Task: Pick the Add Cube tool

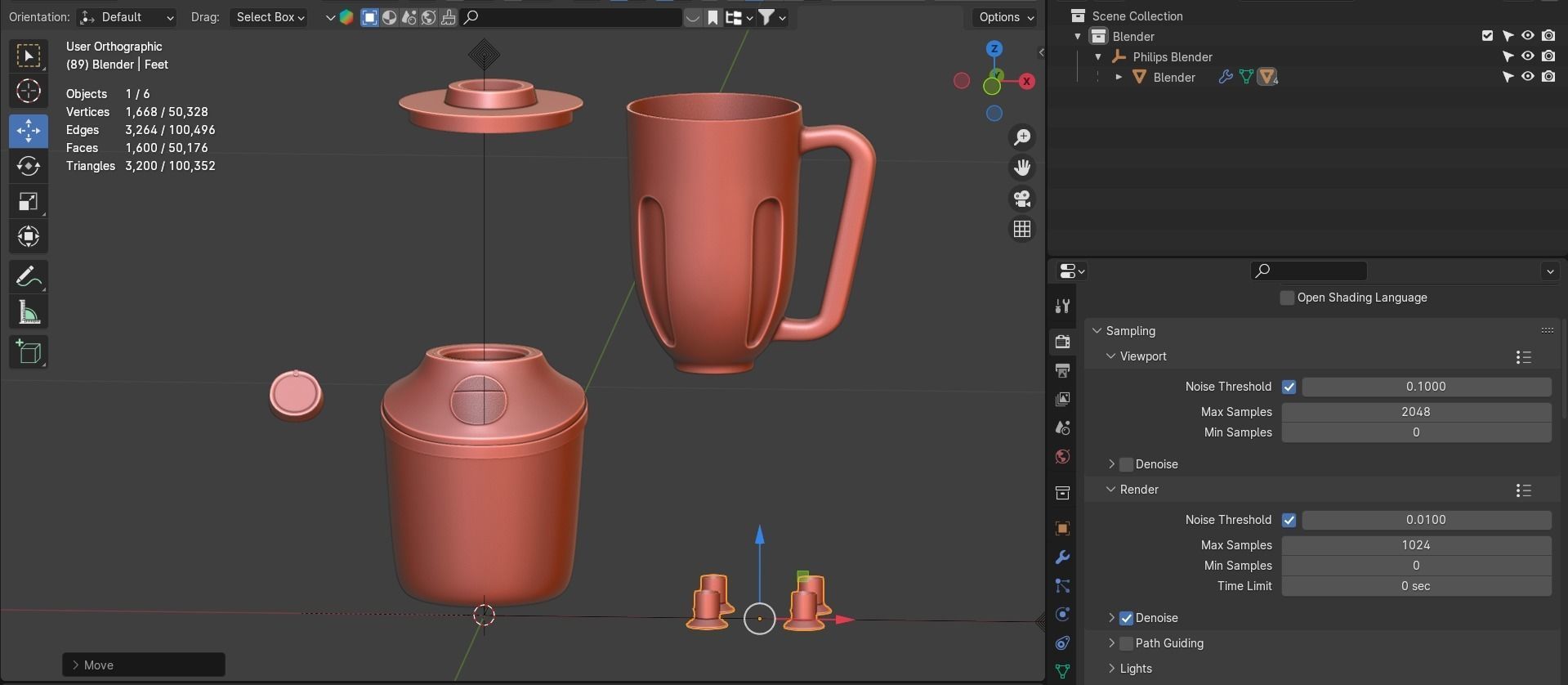Action: coord(29,352)
